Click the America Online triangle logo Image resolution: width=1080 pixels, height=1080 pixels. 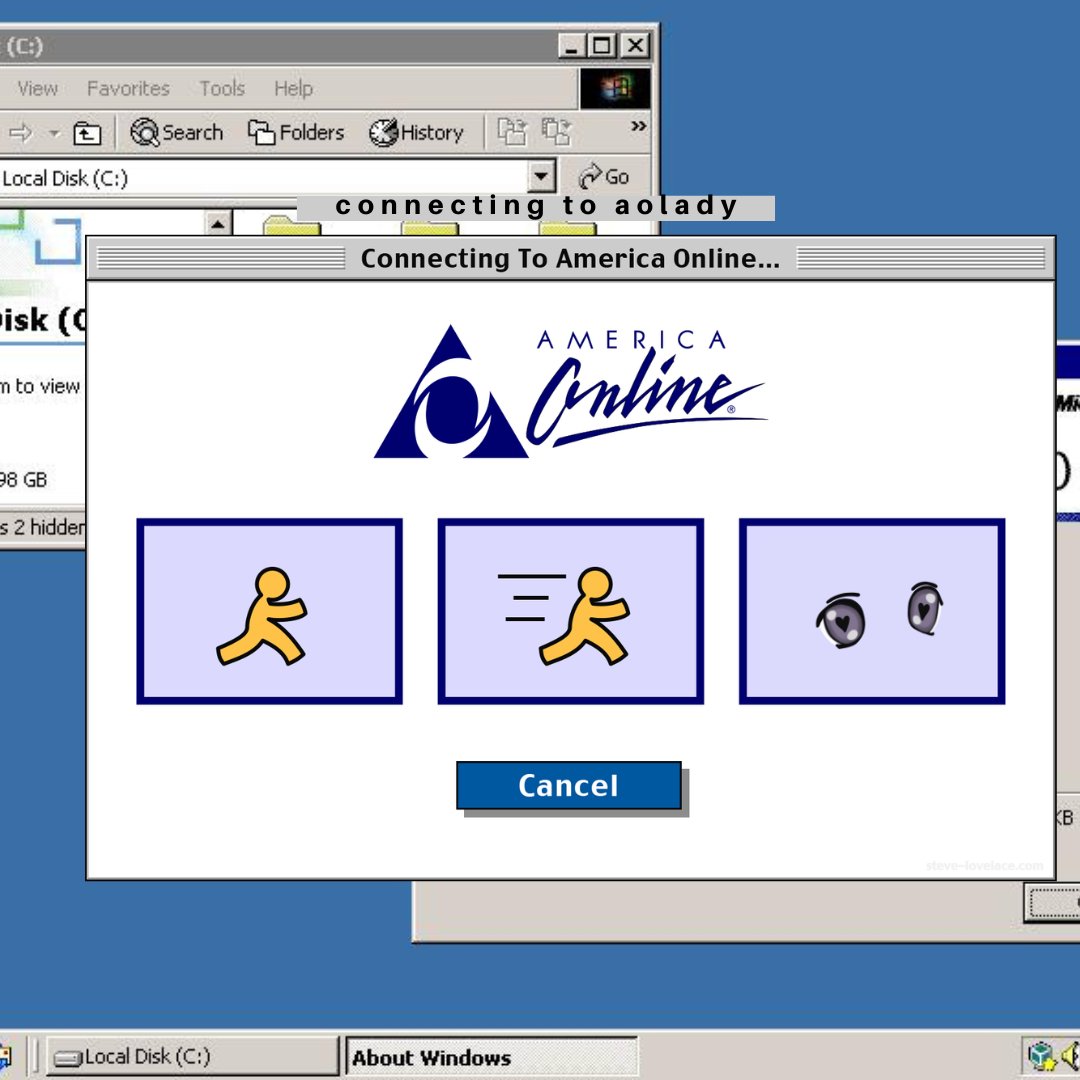(x=451, y=393)
